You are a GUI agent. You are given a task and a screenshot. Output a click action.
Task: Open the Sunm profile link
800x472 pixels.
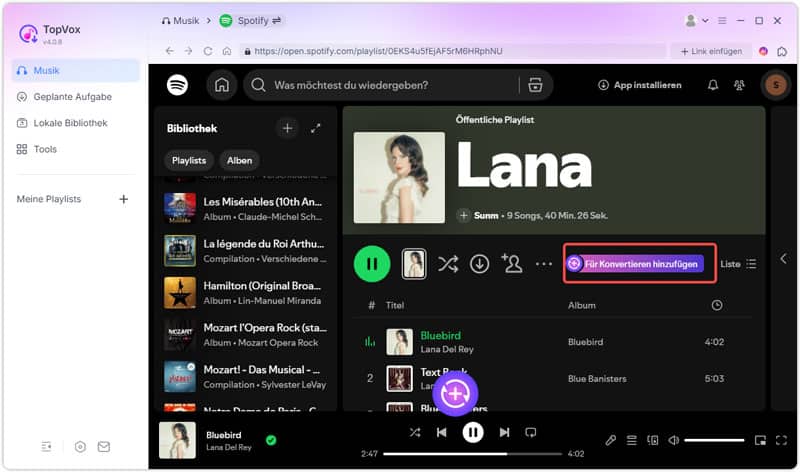(486, 215)
